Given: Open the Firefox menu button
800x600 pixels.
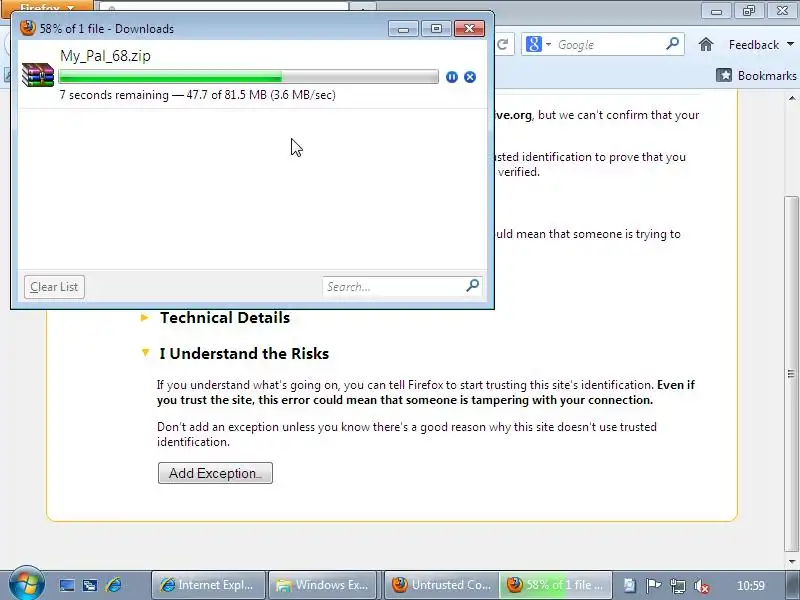Looking at the screenshot, I should tap(47, 7).
